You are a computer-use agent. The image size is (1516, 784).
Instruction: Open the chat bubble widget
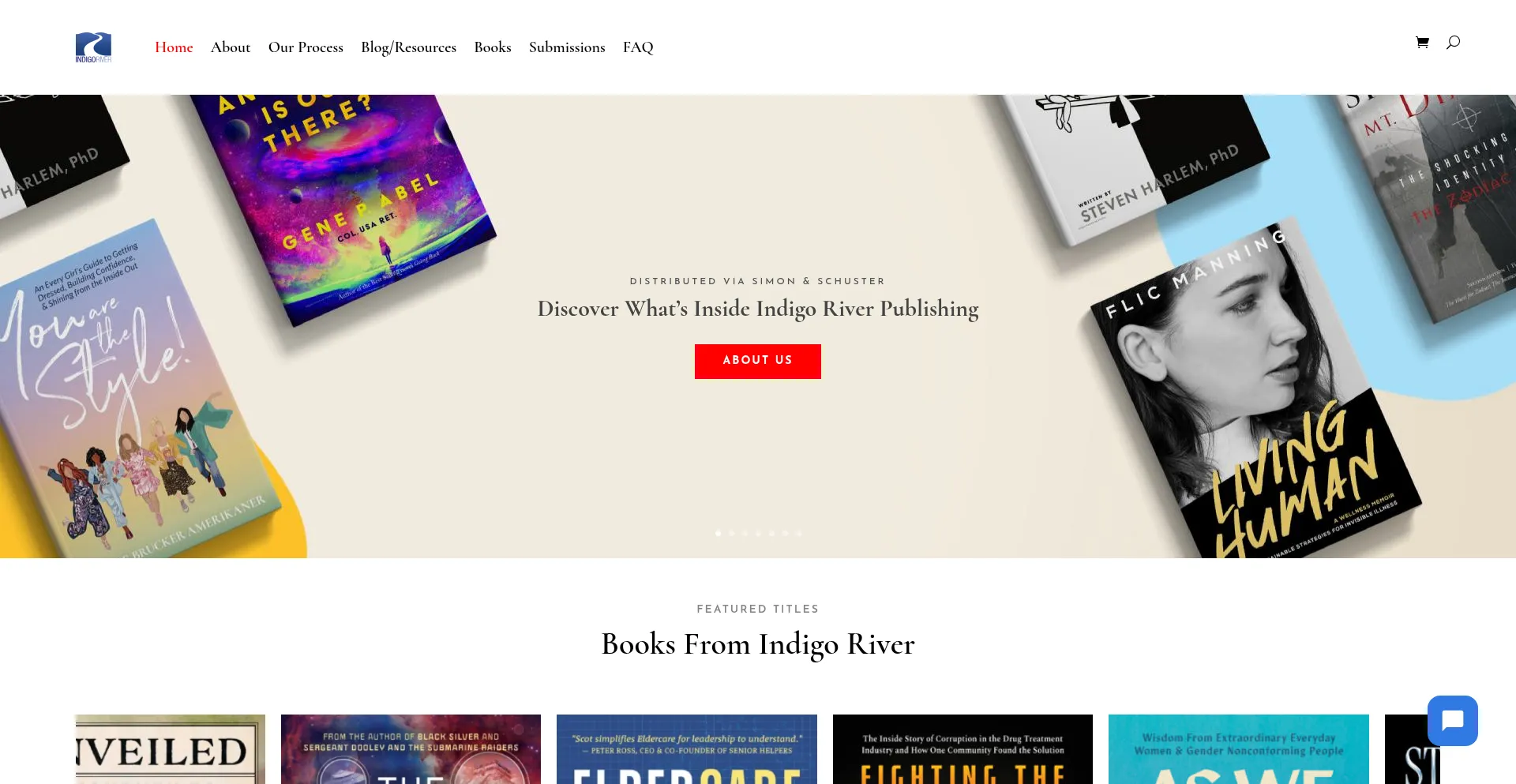[1453, 721]
